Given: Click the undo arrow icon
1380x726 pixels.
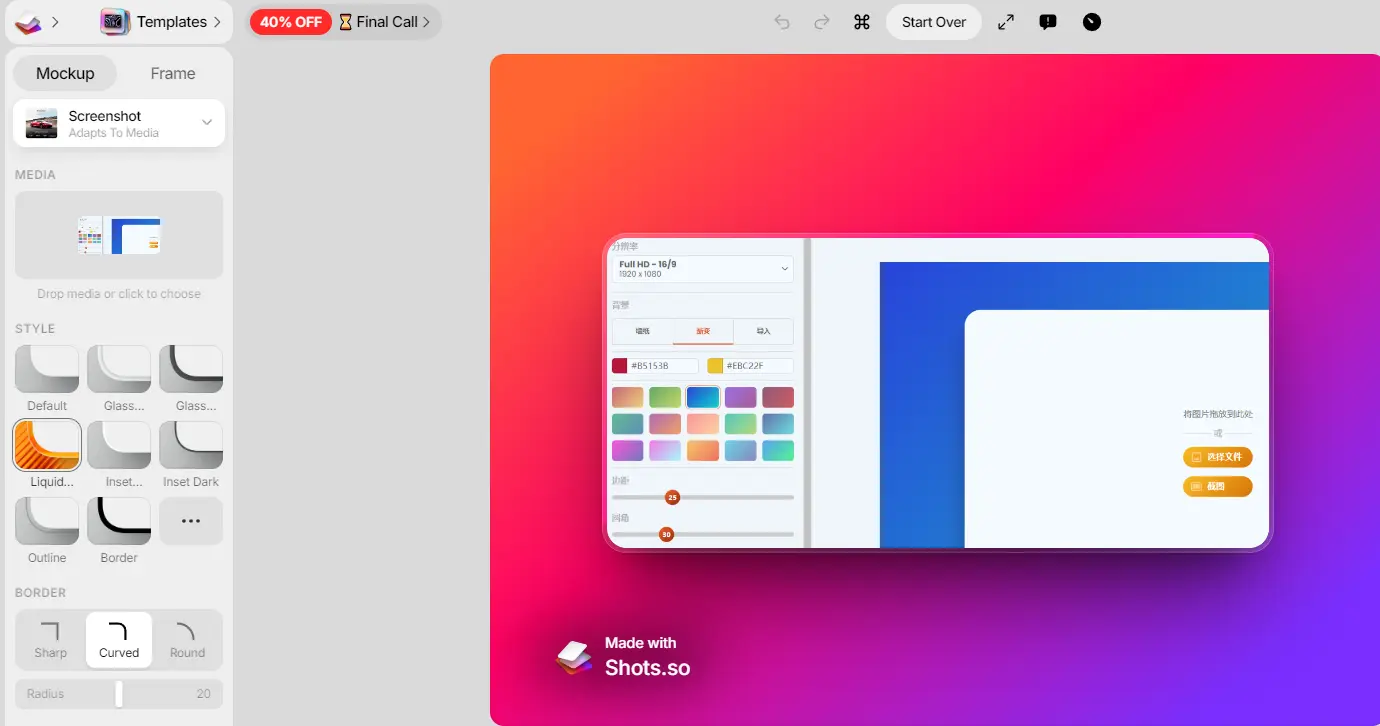Looking at the screenshot, I should pyautogui.click(x=782, y=22).
